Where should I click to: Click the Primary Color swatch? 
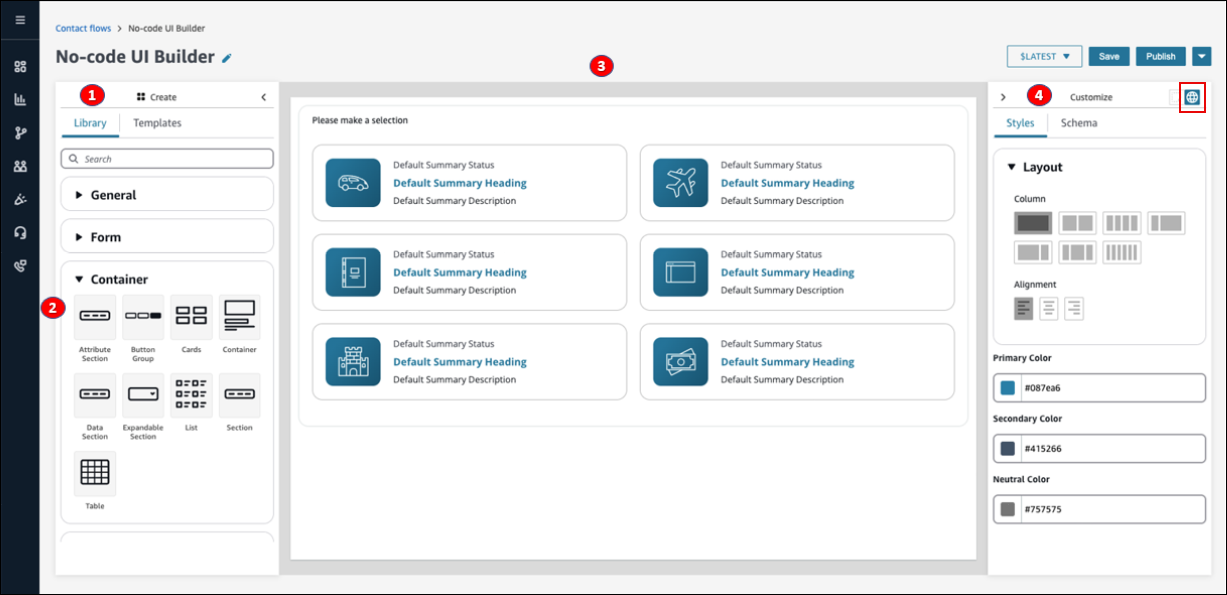pos(1008,388)
